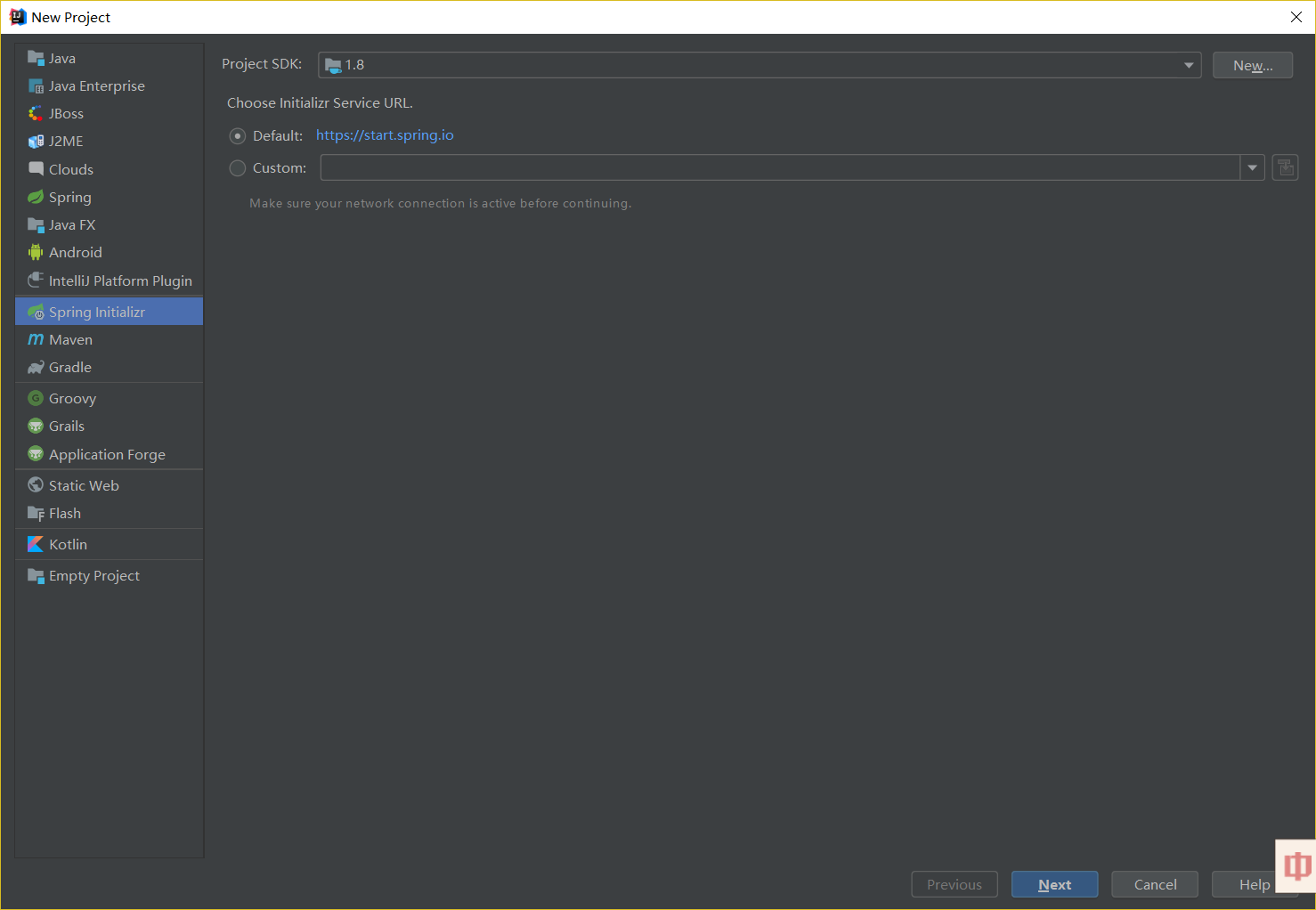Click the IntelliJ logo in title bar
Screen dimensions: 1316x910
pyautogui.click(x=18, y=17)
